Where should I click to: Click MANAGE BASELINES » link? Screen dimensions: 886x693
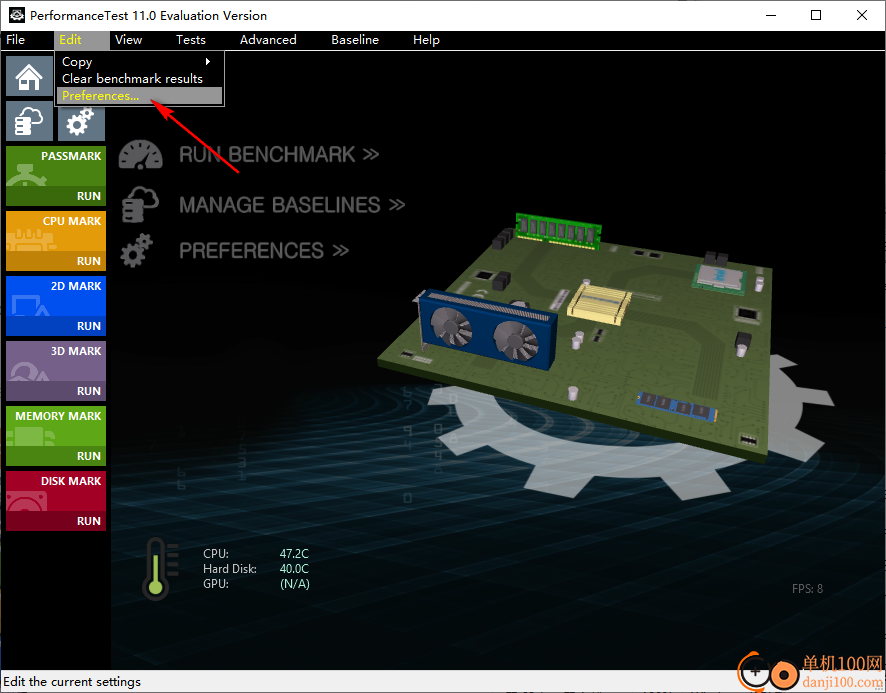pyautogui.click(x=292, y=205)
